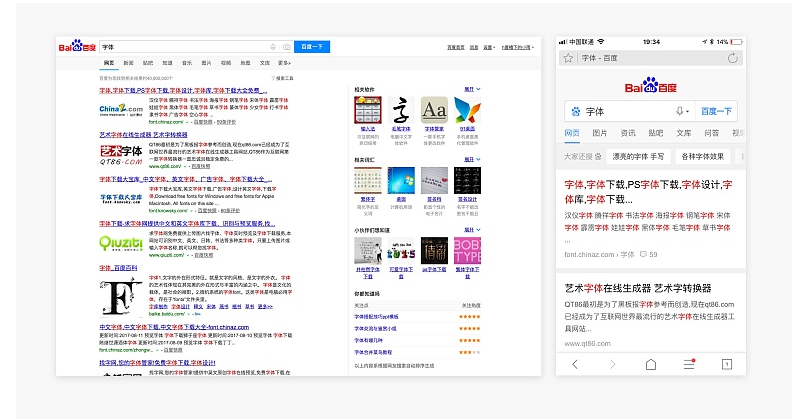Open the mobile browser menu icon
Image resolution: width=792 pixels, height=420 pixels.
(x=688, y=362)
